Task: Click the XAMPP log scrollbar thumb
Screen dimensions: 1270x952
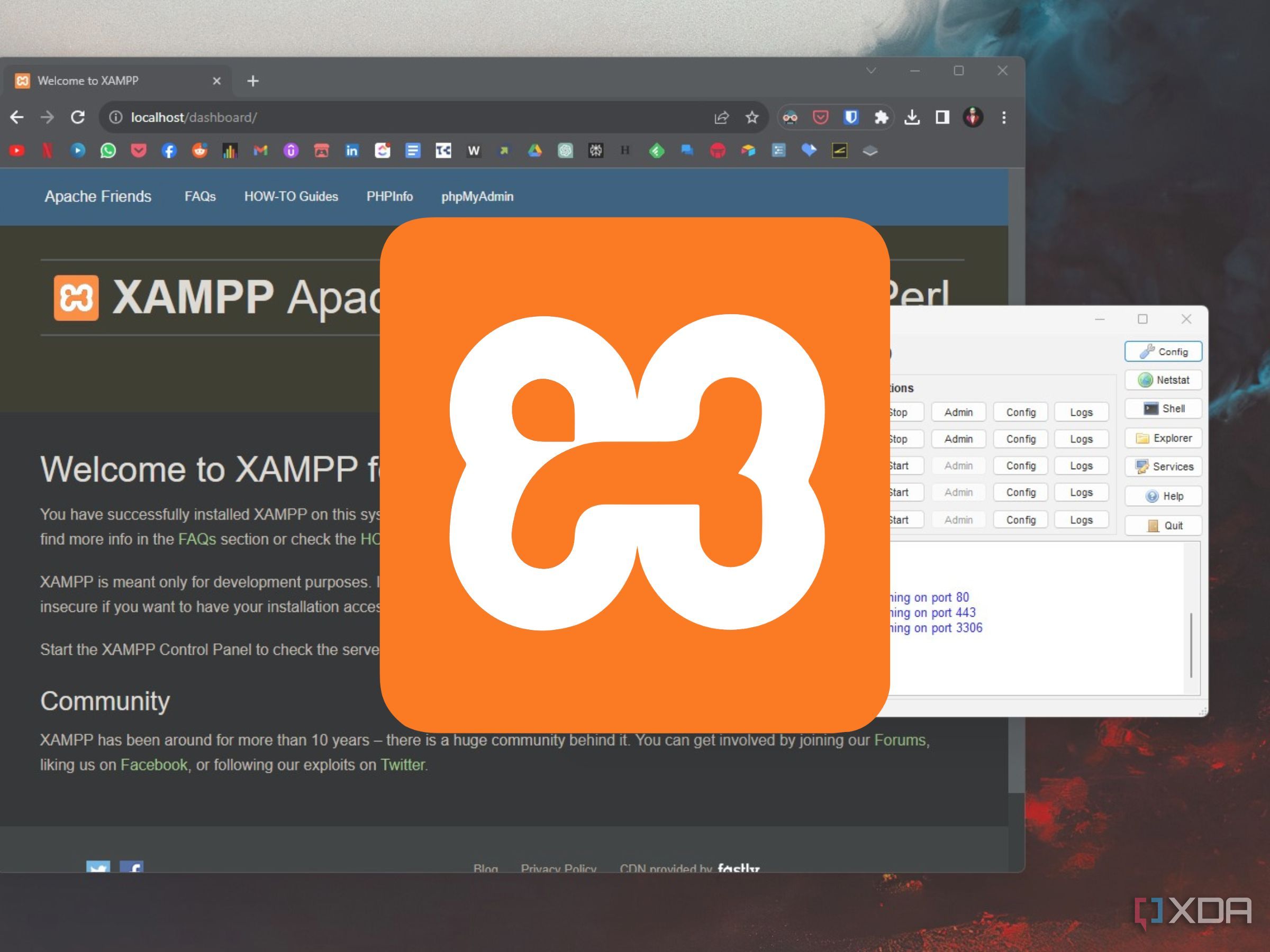Action: 1191,646
